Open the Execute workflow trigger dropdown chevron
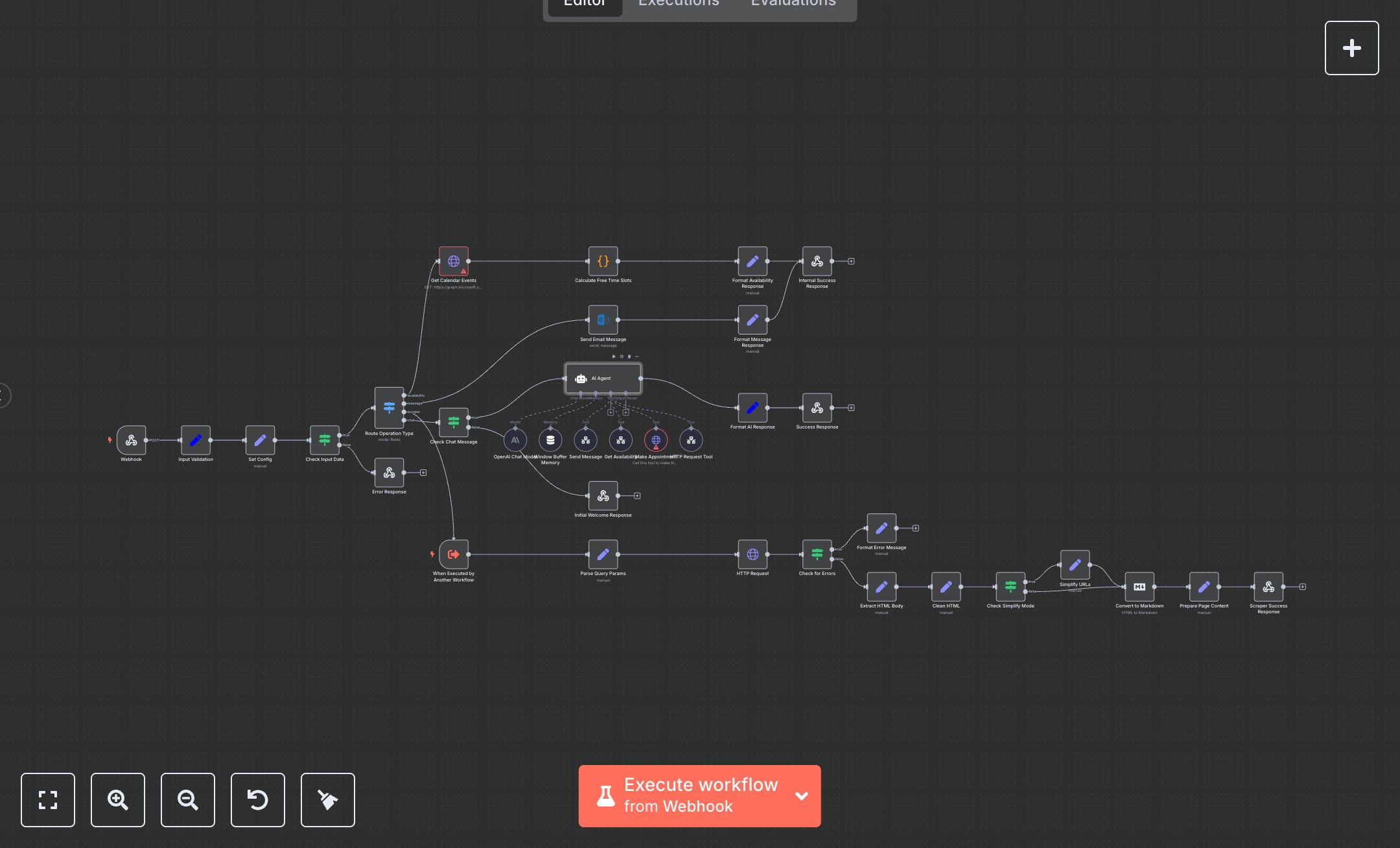Image resolution: width=1400 pixels, height=848 pixels. pyautogui.click(x=802, y=796)
